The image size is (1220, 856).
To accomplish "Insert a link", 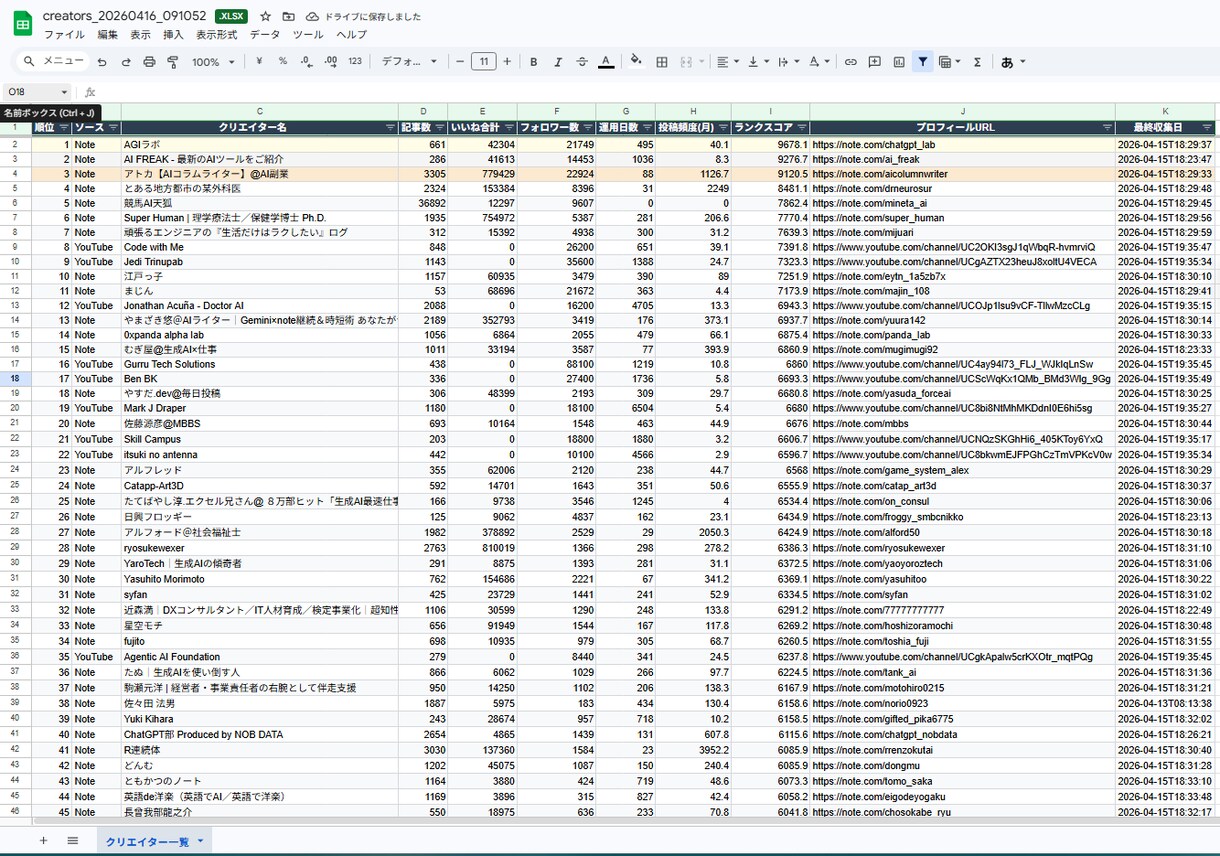I will tap(851, 62).
